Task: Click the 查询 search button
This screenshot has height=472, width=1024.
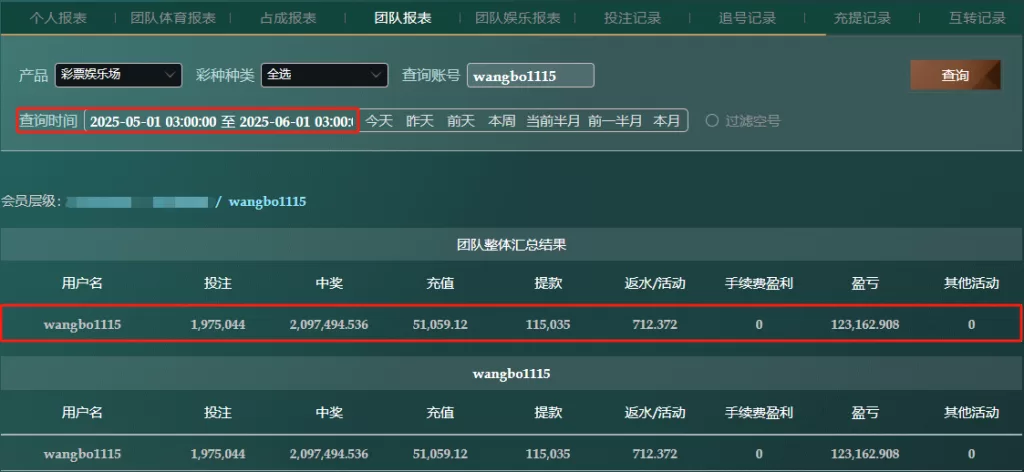Action: pos(955,75)
